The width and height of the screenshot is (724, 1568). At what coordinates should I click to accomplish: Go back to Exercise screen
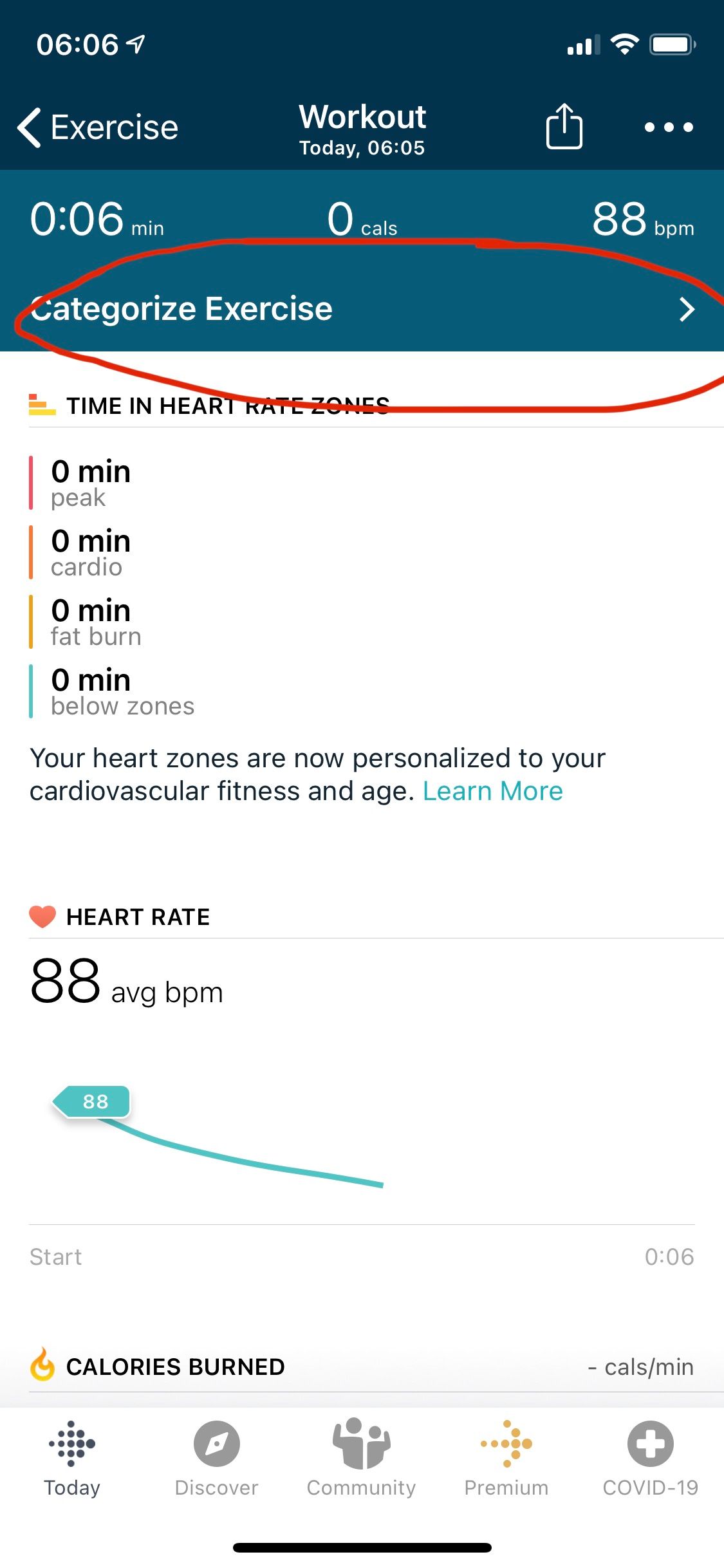(x=98, y=127)
